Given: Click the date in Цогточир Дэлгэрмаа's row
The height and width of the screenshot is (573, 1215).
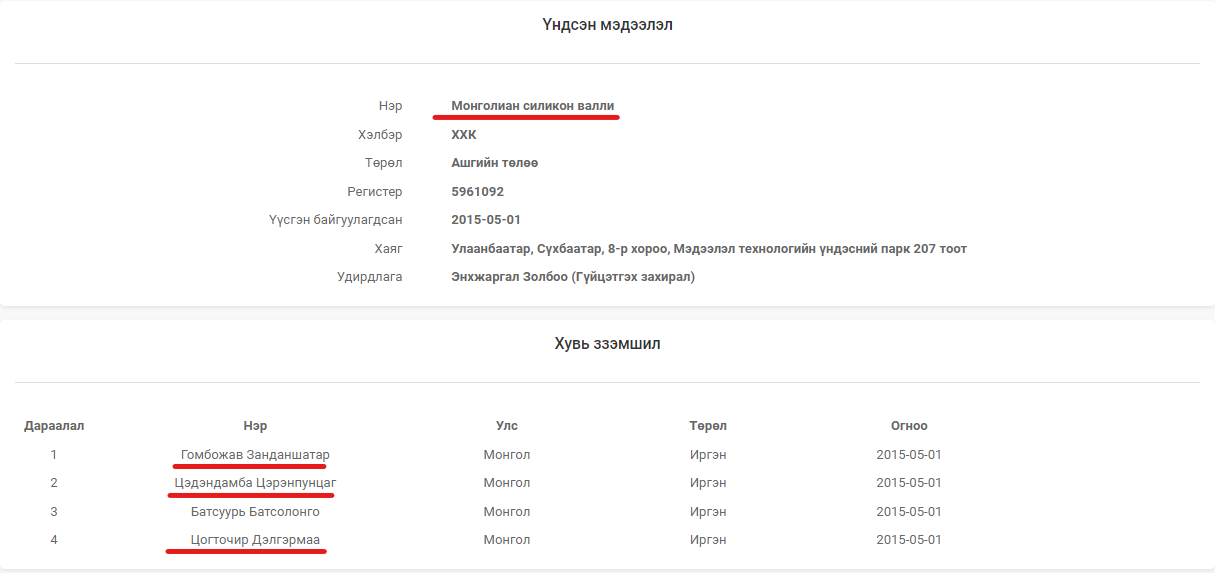Looking at the screenshot, I should [909, 540].
